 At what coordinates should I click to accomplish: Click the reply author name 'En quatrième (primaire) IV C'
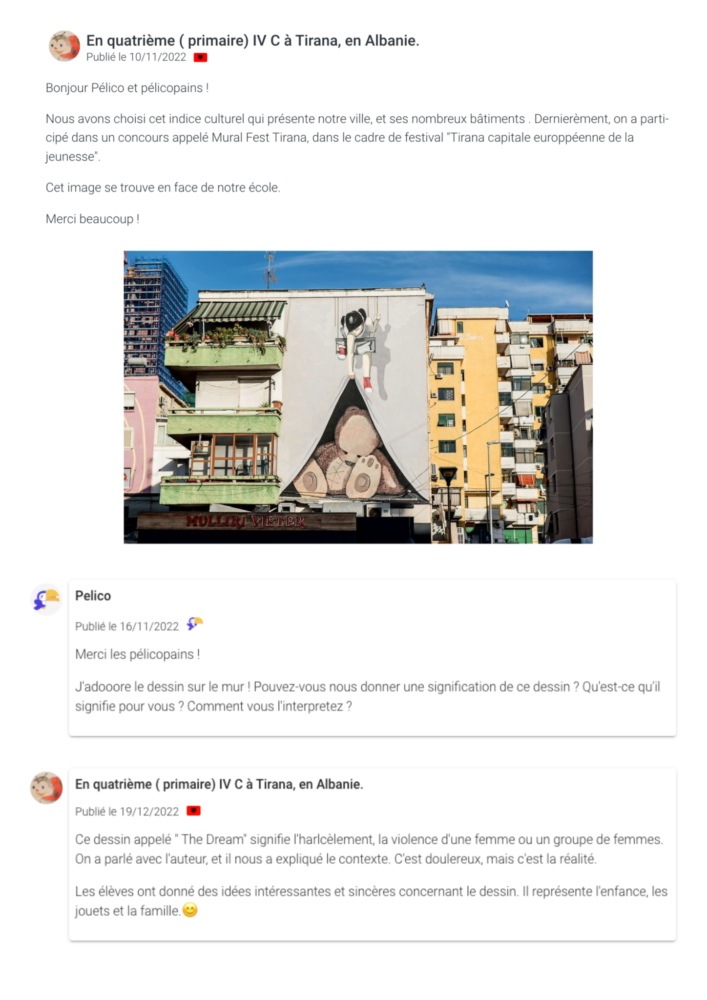tap(219, 784)
